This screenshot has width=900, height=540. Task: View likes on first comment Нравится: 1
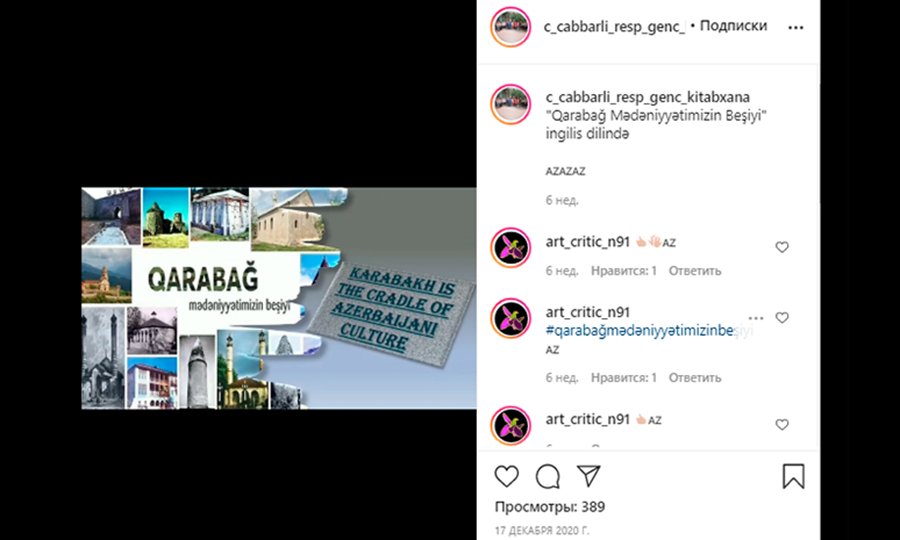[x=623, y=271]
